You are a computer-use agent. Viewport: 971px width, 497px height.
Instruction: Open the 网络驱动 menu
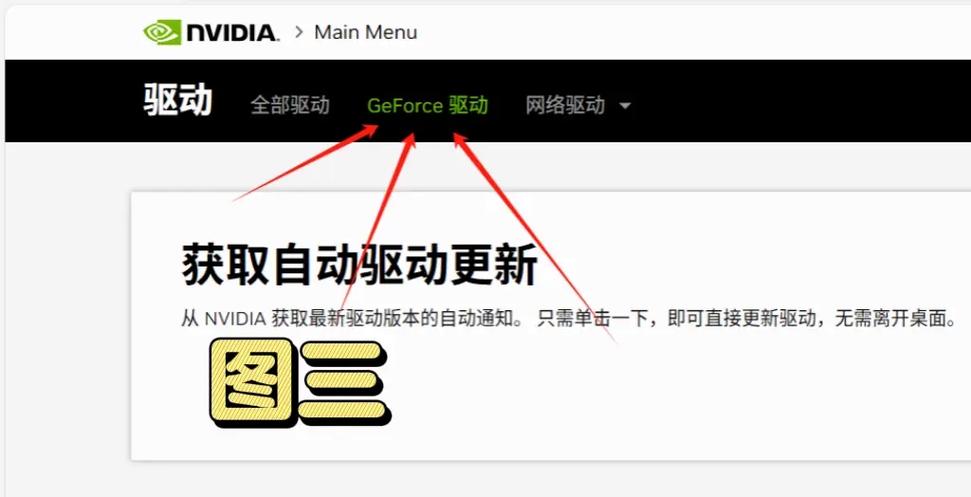565,105
